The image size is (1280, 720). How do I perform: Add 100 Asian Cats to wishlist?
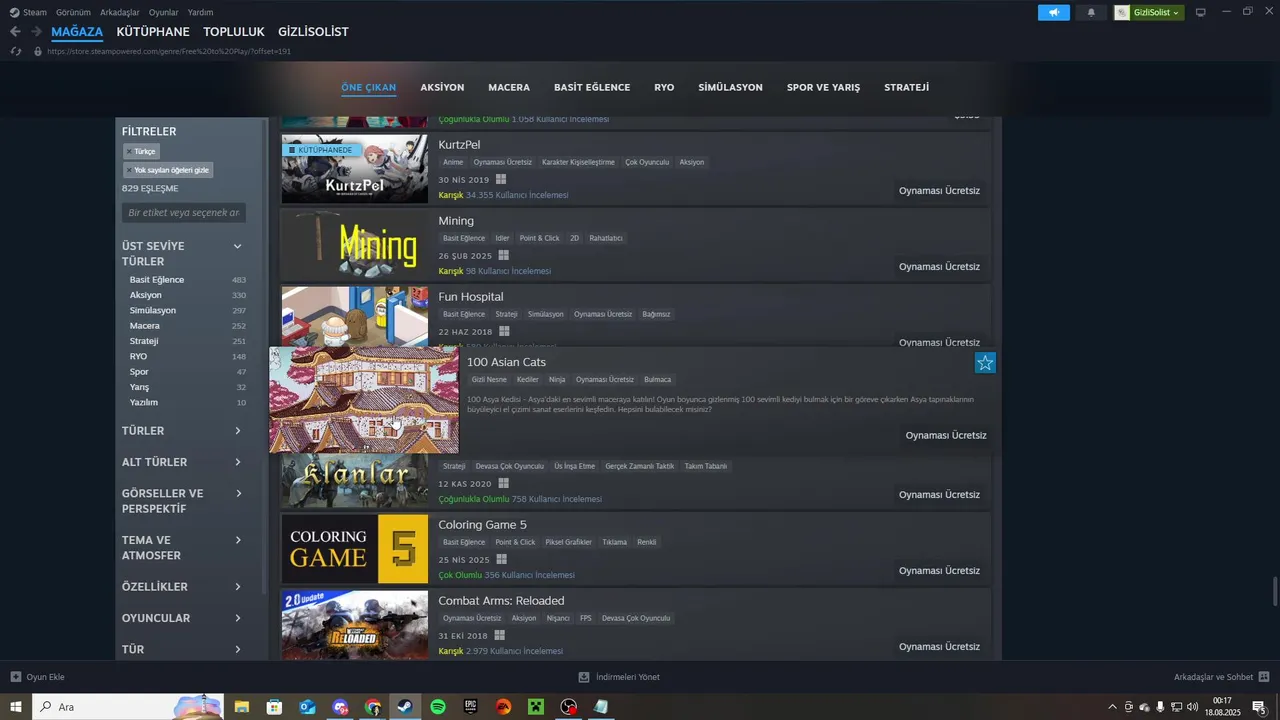(985, 363)
